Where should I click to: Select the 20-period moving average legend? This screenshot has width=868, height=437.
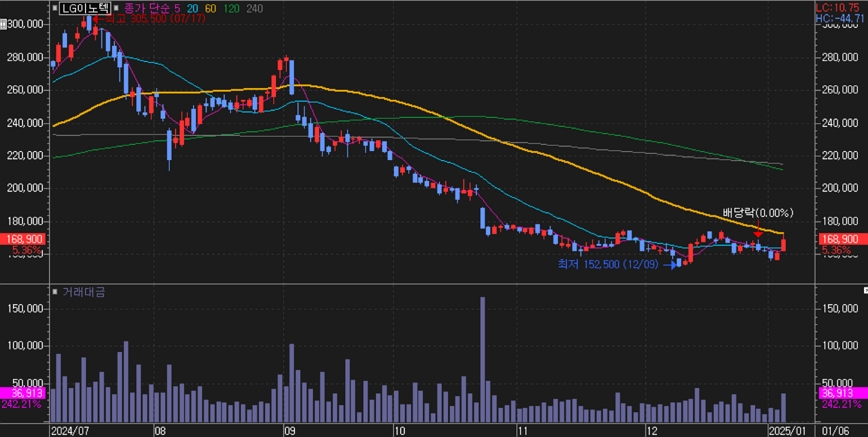(193, 8)
